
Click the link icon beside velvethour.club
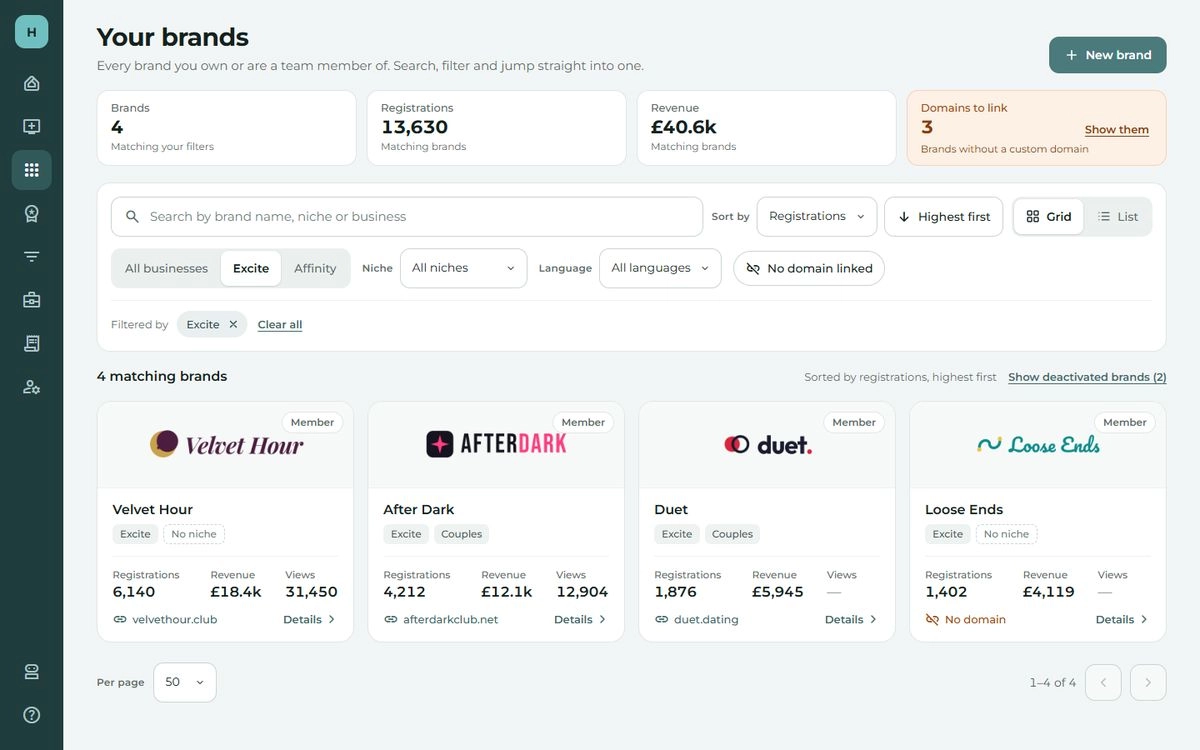120,620
